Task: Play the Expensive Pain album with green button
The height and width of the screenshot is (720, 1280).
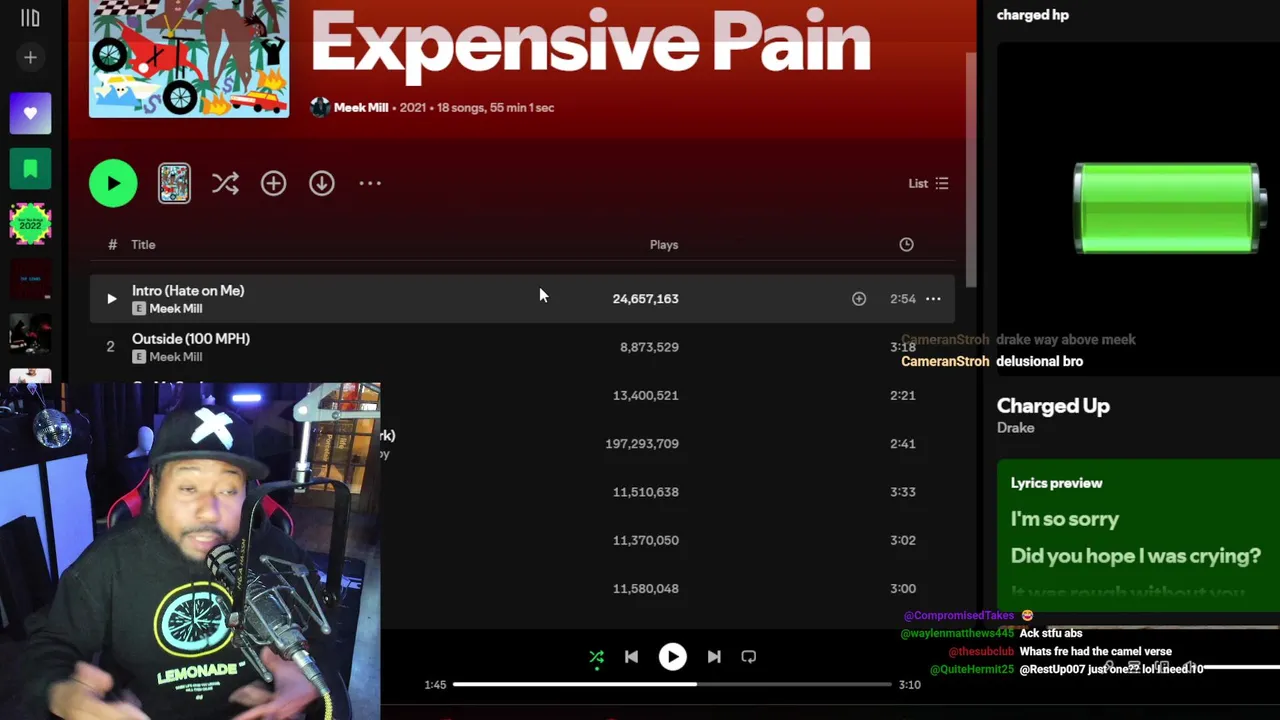Action: pyautogui.click(x=113, y=183)
